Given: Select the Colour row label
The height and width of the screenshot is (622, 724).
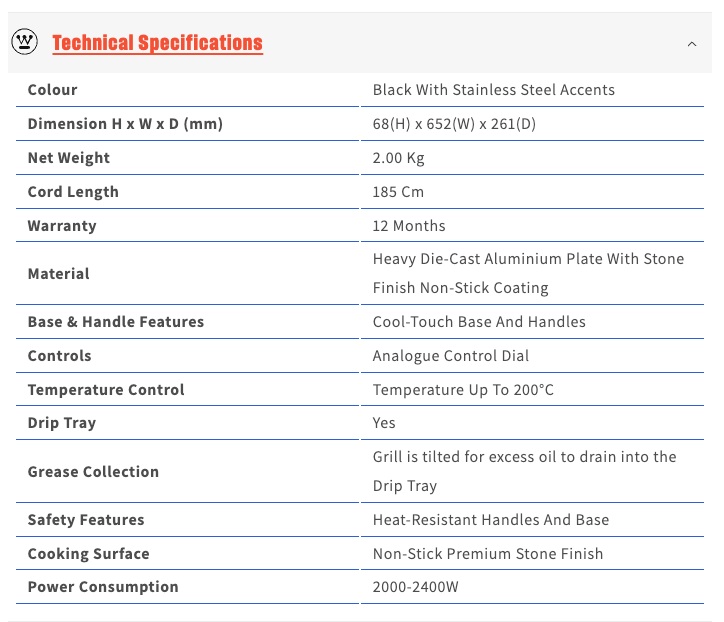Looking at the screenshot, I should (x=53, y=90).
